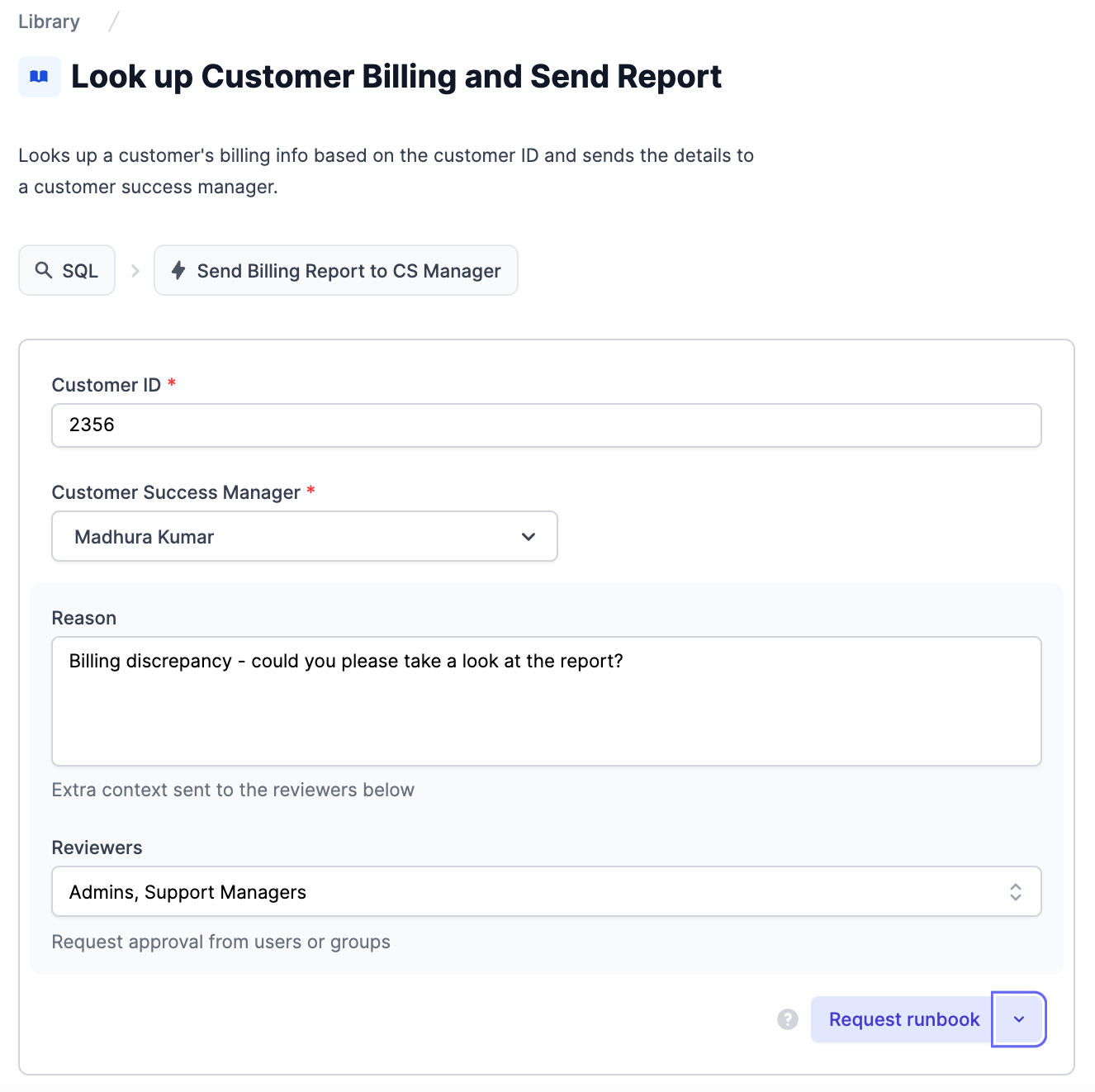Select Send Billing Report to CS Manager step

click(336, 270)
